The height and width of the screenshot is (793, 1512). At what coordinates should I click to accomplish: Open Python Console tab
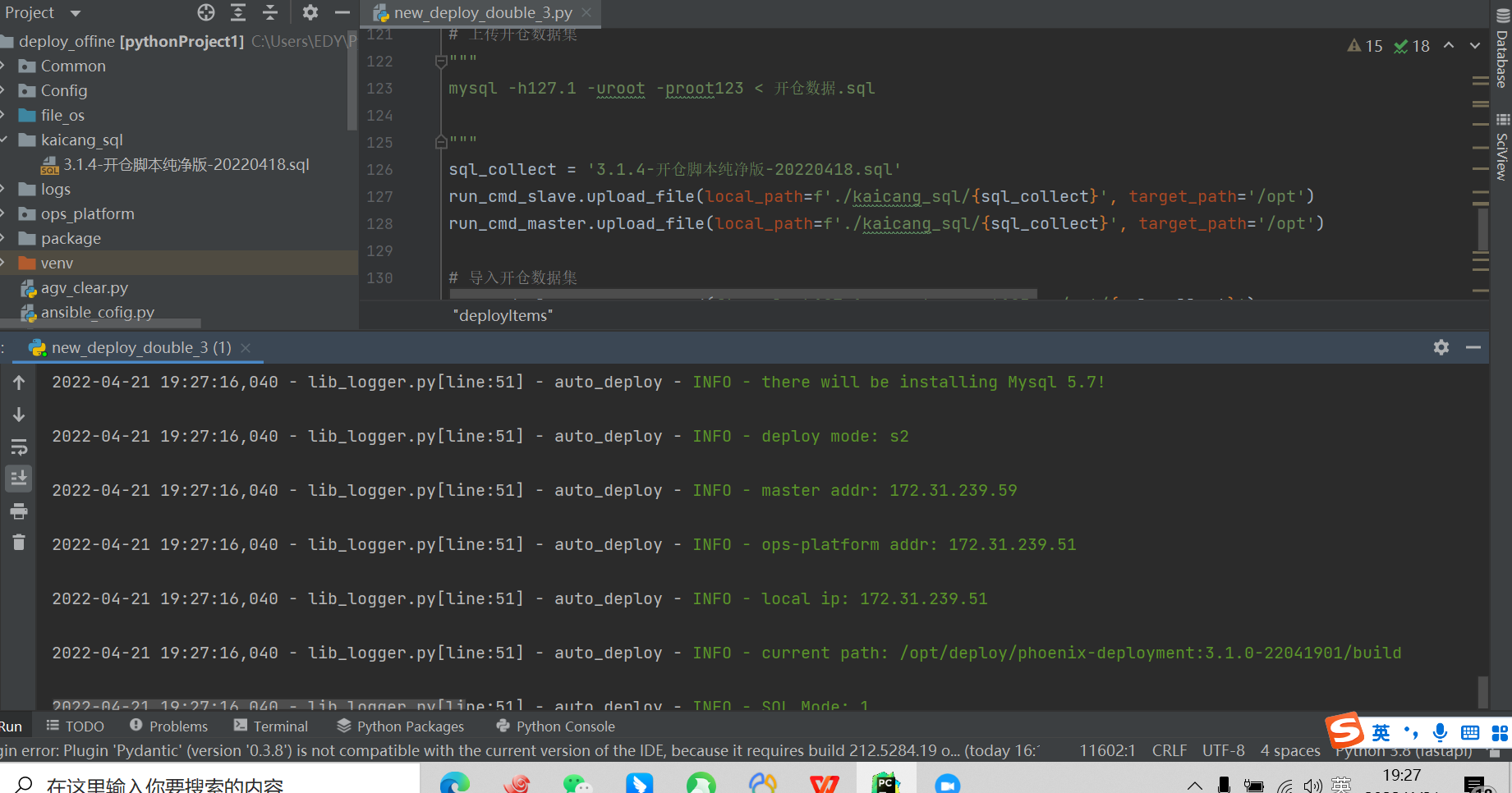coord(556,727)
